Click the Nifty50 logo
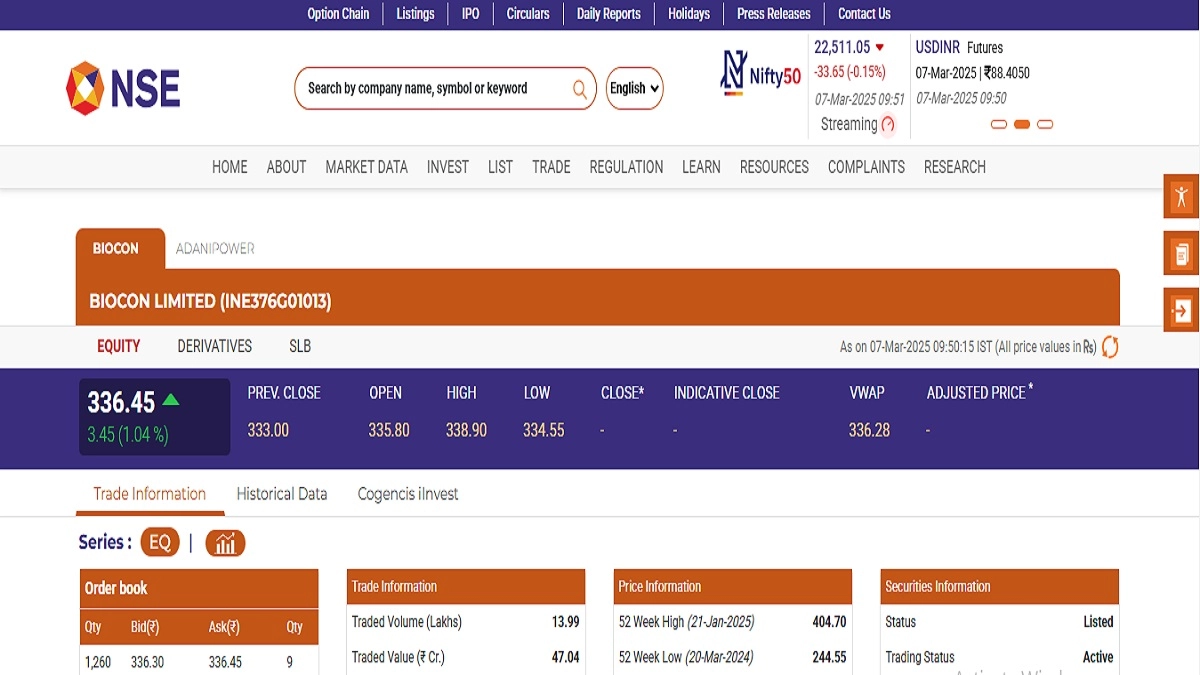 (761, 75)
